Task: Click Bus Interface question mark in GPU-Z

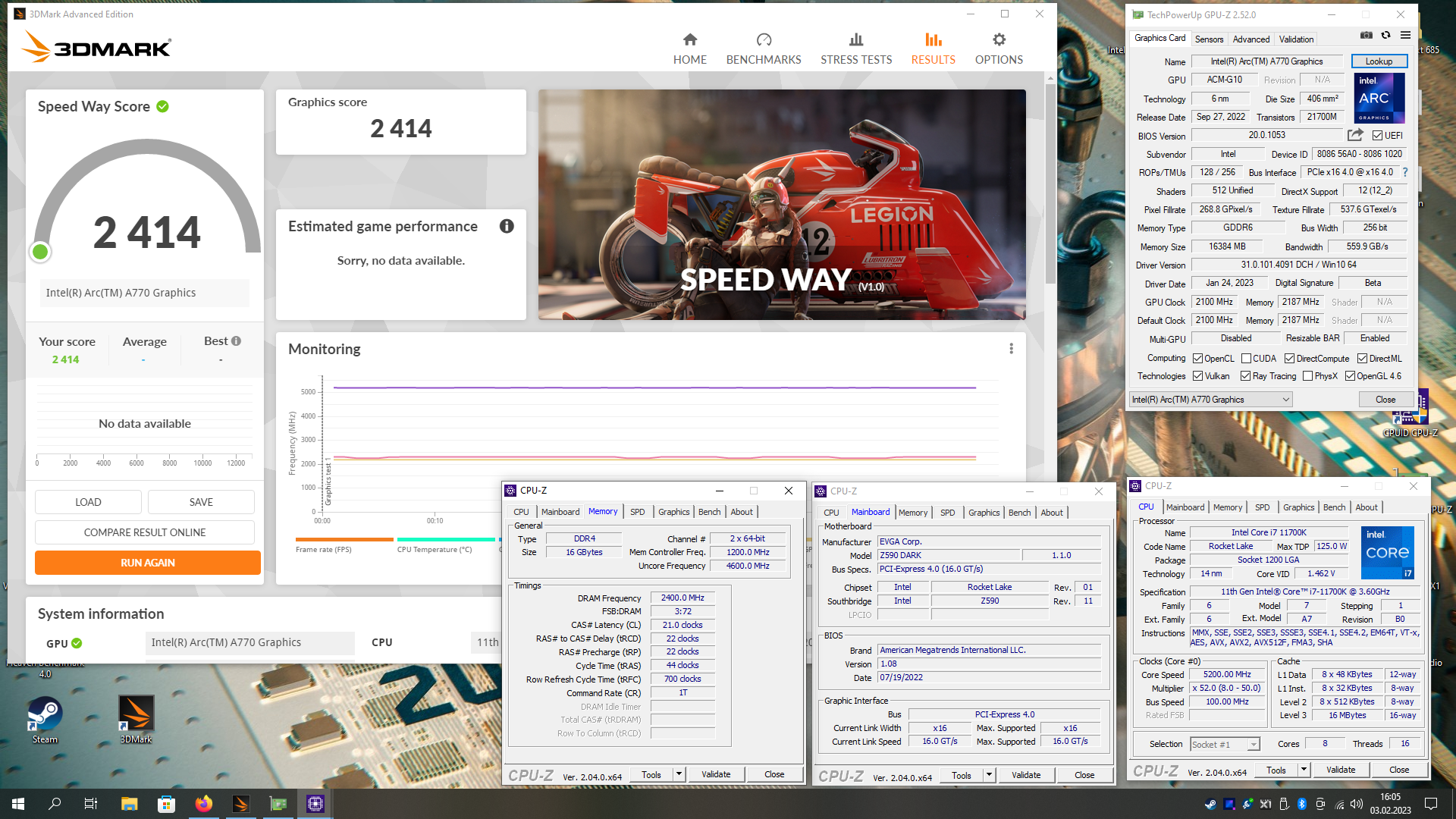Action: 1404,172
